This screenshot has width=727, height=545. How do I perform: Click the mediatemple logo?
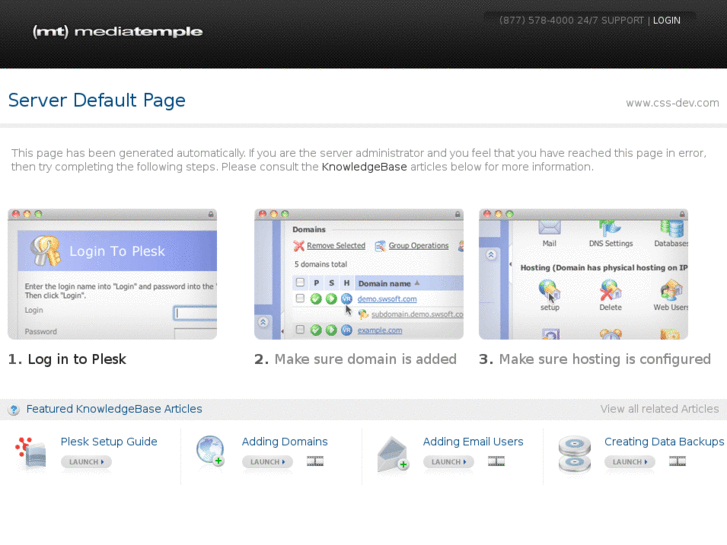pyautogui.click(x=117, y=32)
